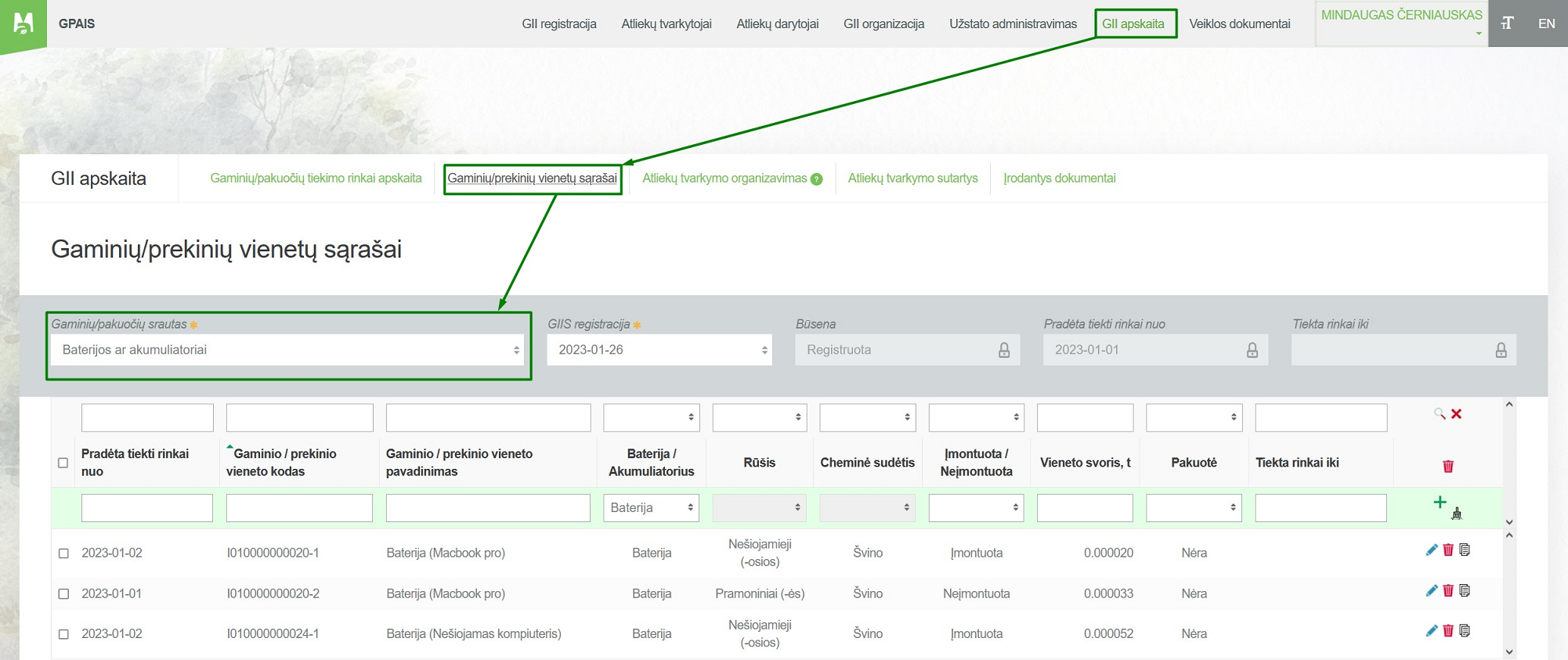Delete the I010000000020-2 row with trash icon
Image resolution: width=1568 pixels, height=660 pixels.
(x=1447, y=590)
